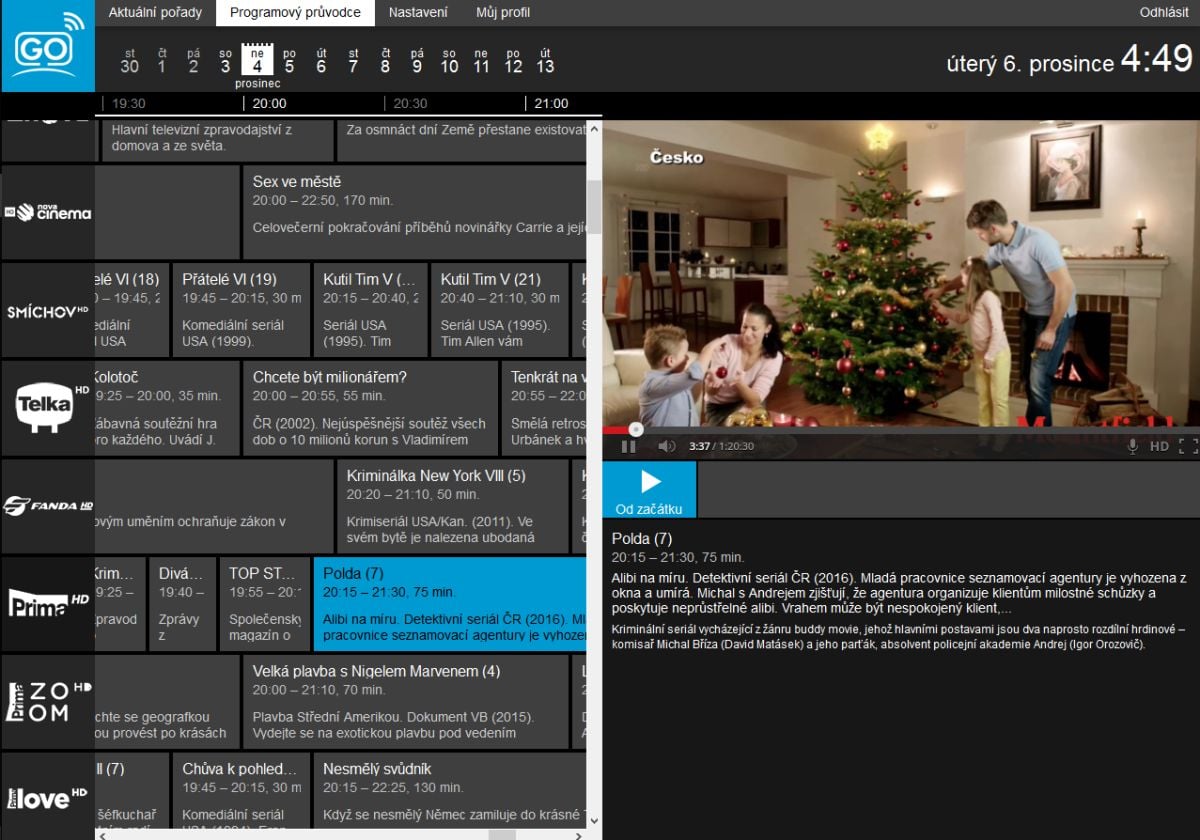Image resolution: width=1200 pixels, height=840 pixels.
Task: Open the Aktuální pořady tab
Action: pyautogui.click(x=155, y=13)
